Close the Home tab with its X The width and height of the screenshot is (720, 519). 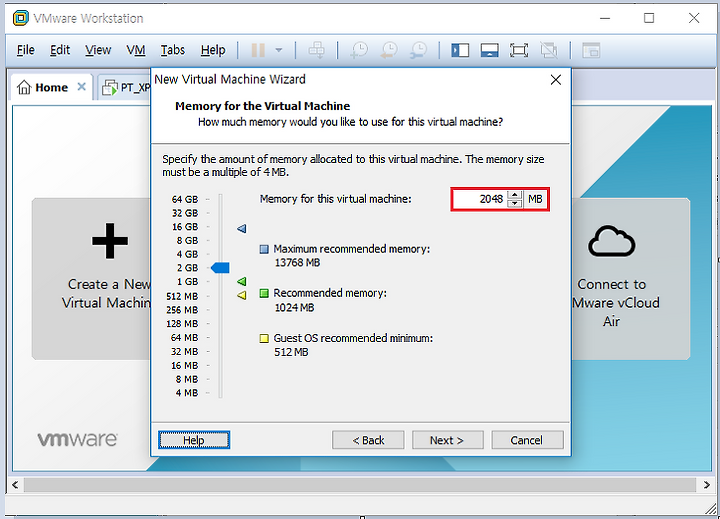pos(82,87)
